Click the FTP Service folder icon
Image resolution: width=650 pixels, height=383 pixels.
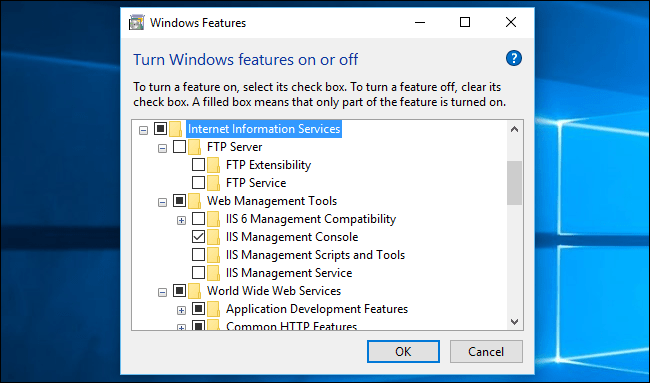pyautogui.click(x=213, y=183)
